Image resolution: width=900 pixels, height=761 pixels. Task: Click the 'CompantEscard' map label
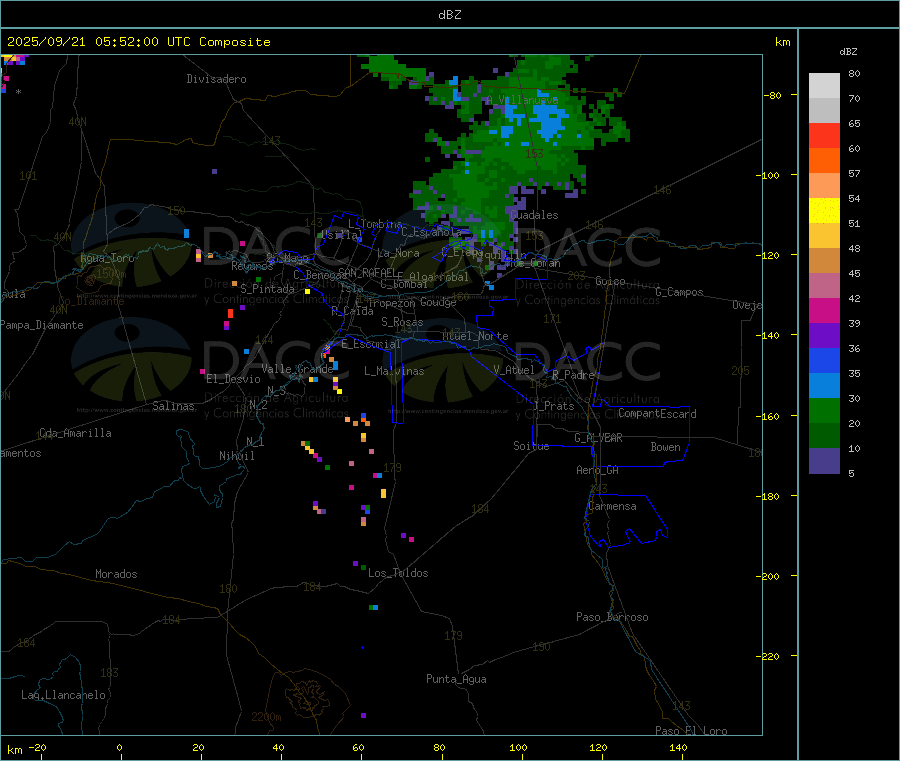tap(657, 413)
